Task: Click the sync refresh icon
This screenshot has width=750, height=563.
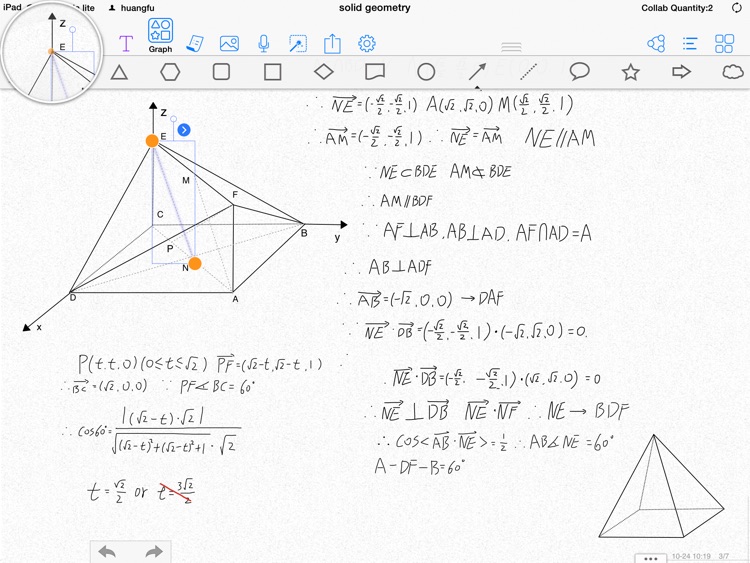Action: (x=737, y=8)
